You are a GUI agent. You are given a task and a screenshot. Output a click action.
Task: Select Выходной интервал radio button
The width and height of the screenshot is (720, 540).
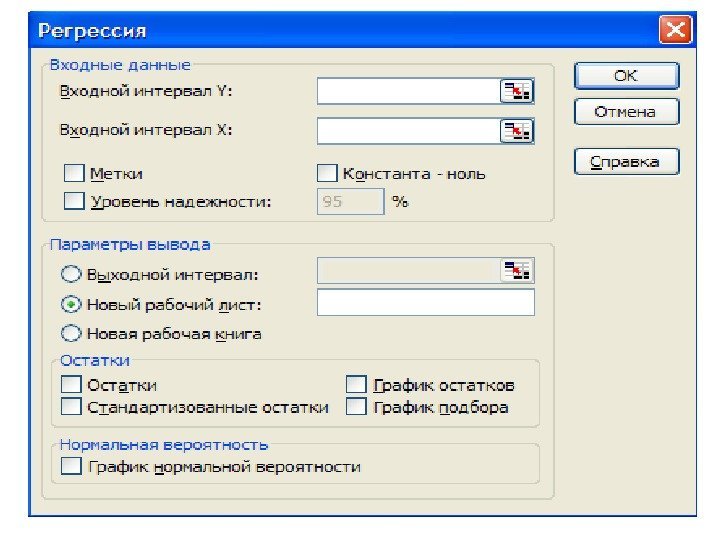[x=72, y=273]
